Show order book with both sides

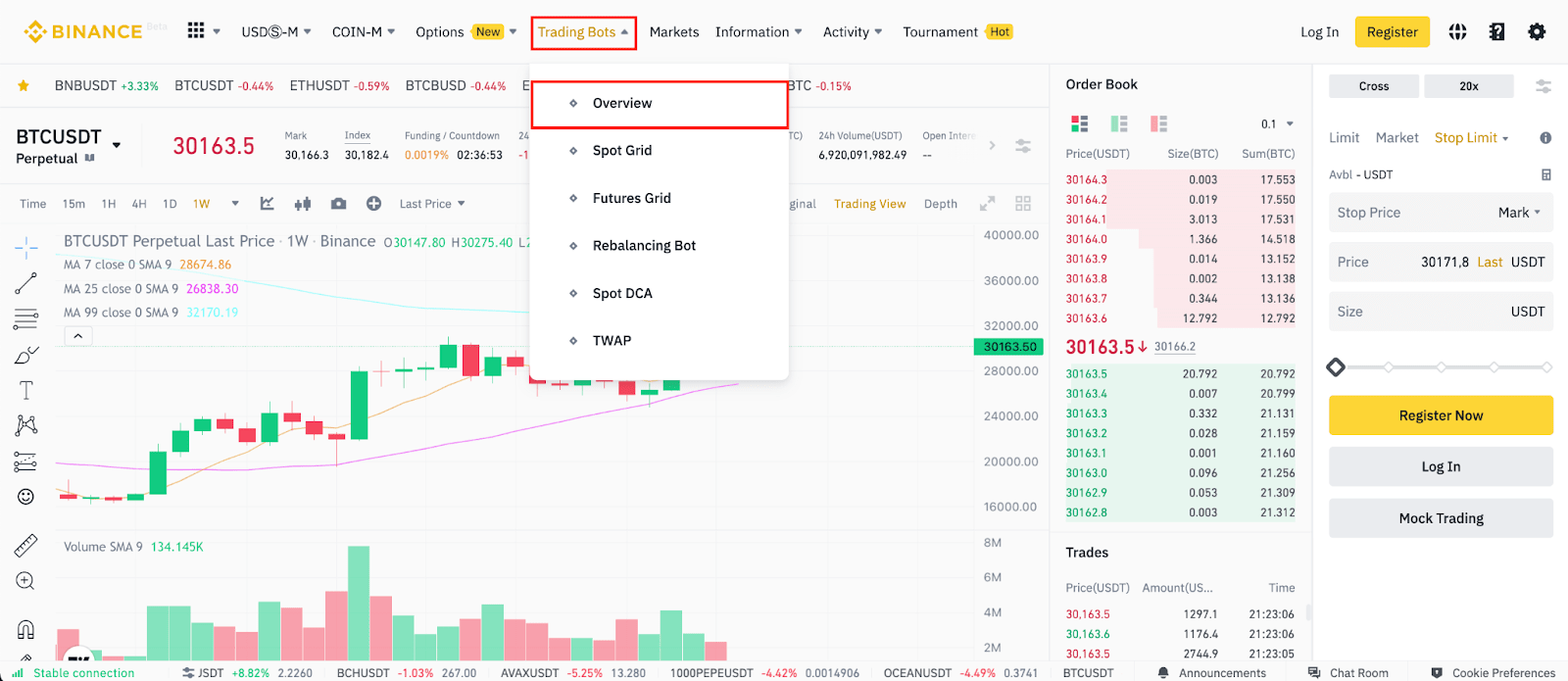click(x=1080, y=123)
